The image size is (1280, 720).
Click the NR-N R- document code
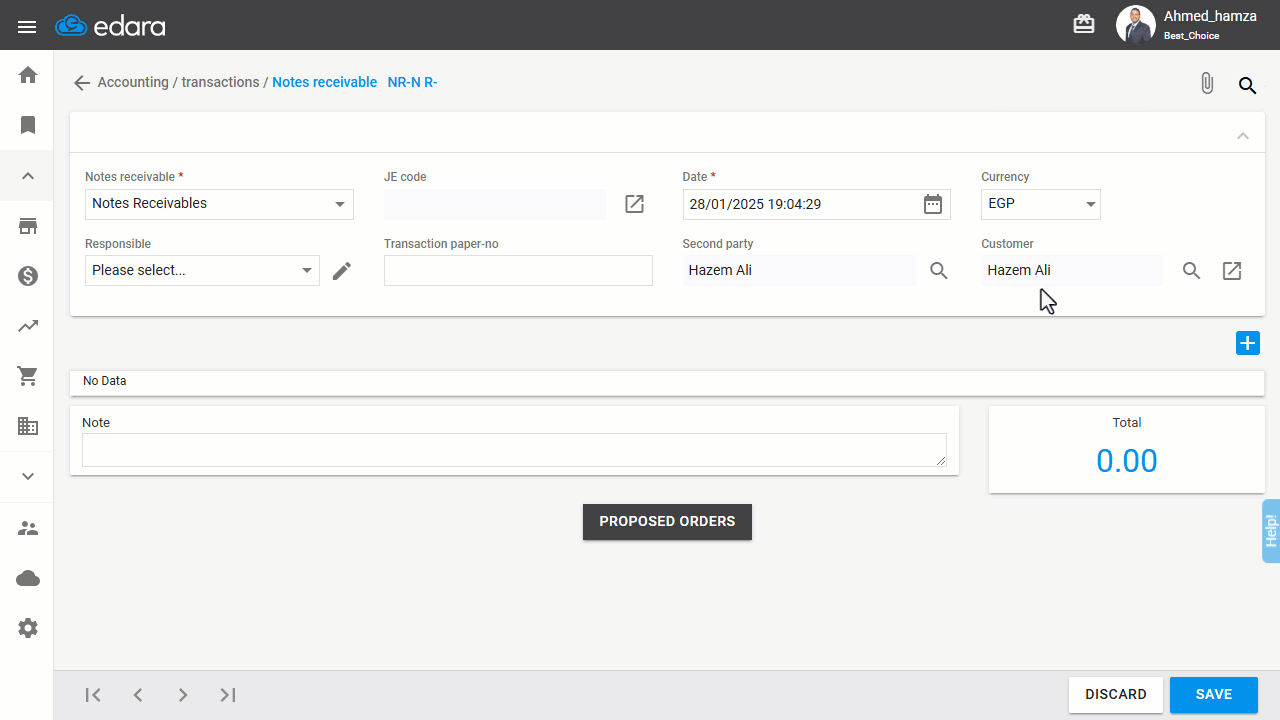point(413,82)
